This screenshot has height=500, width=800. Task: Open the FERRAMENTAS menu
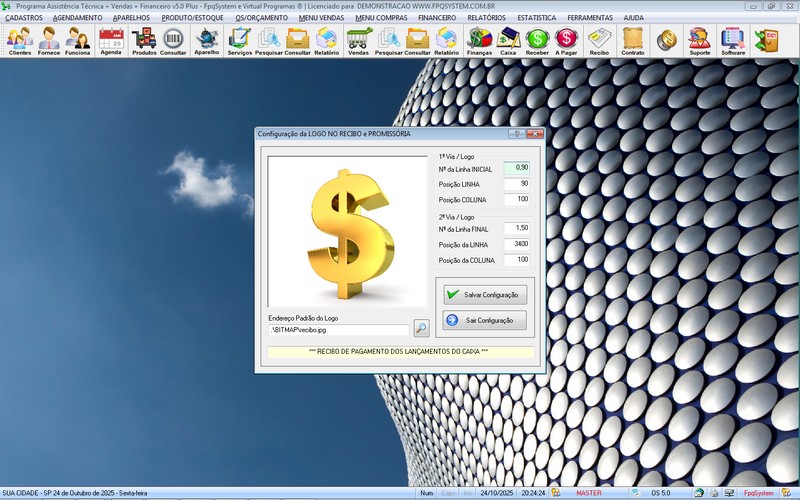coord(590,17)
